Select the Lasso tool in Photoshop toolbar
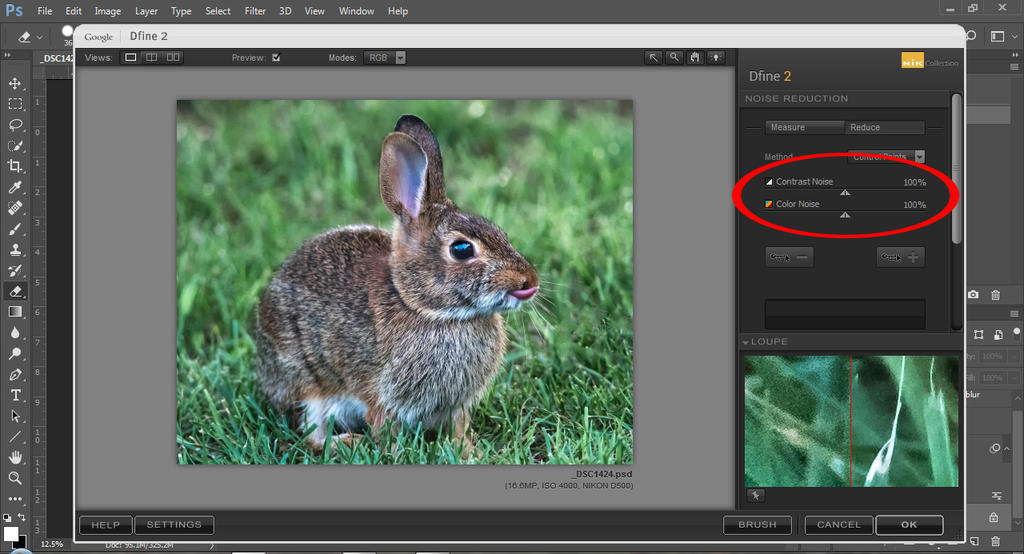1024x554 pixels. tap(15, 125)
